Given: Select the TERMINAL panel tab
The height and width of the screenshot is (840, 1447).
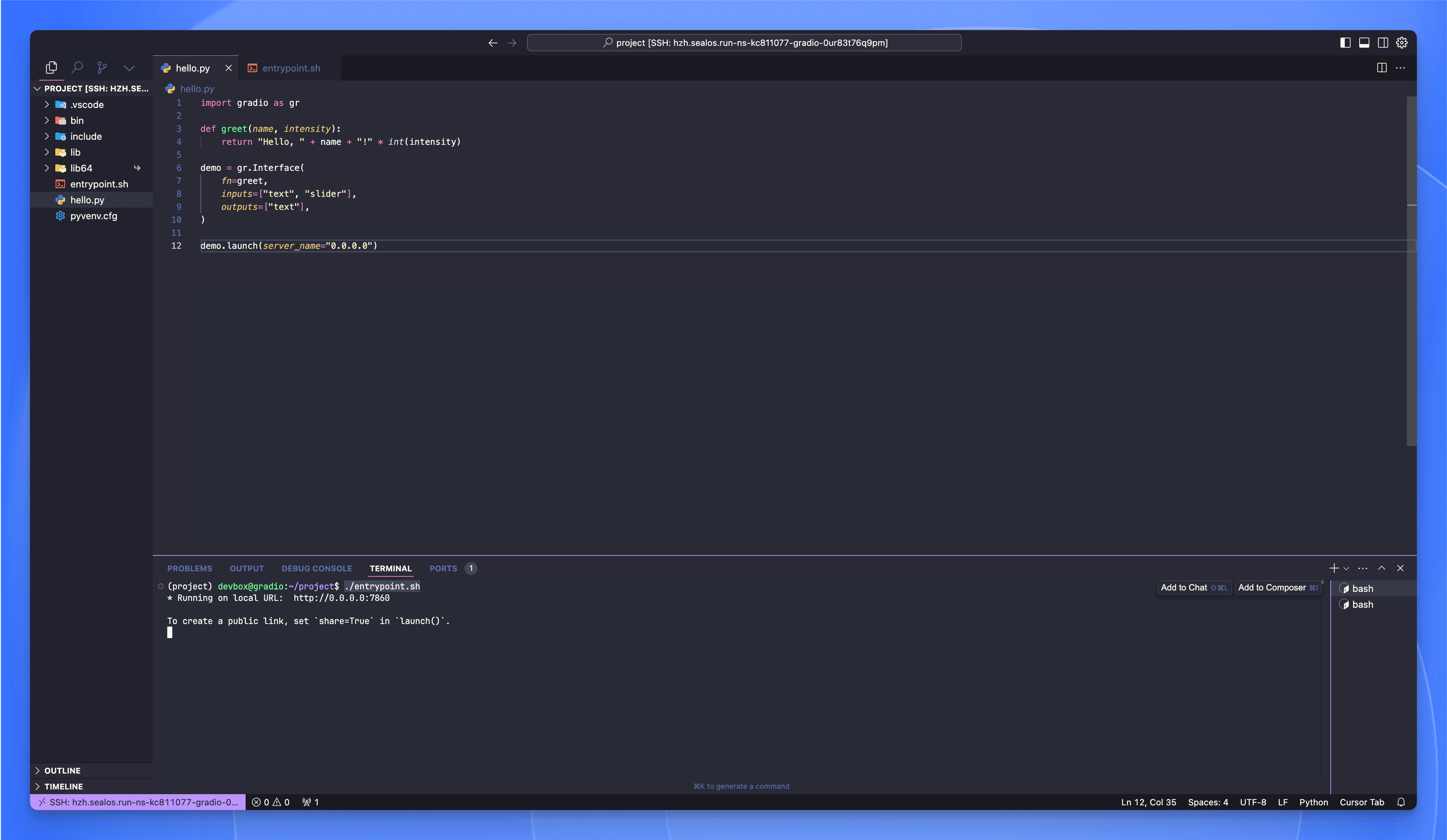Looking at the screenshot, I should point(390,568).
